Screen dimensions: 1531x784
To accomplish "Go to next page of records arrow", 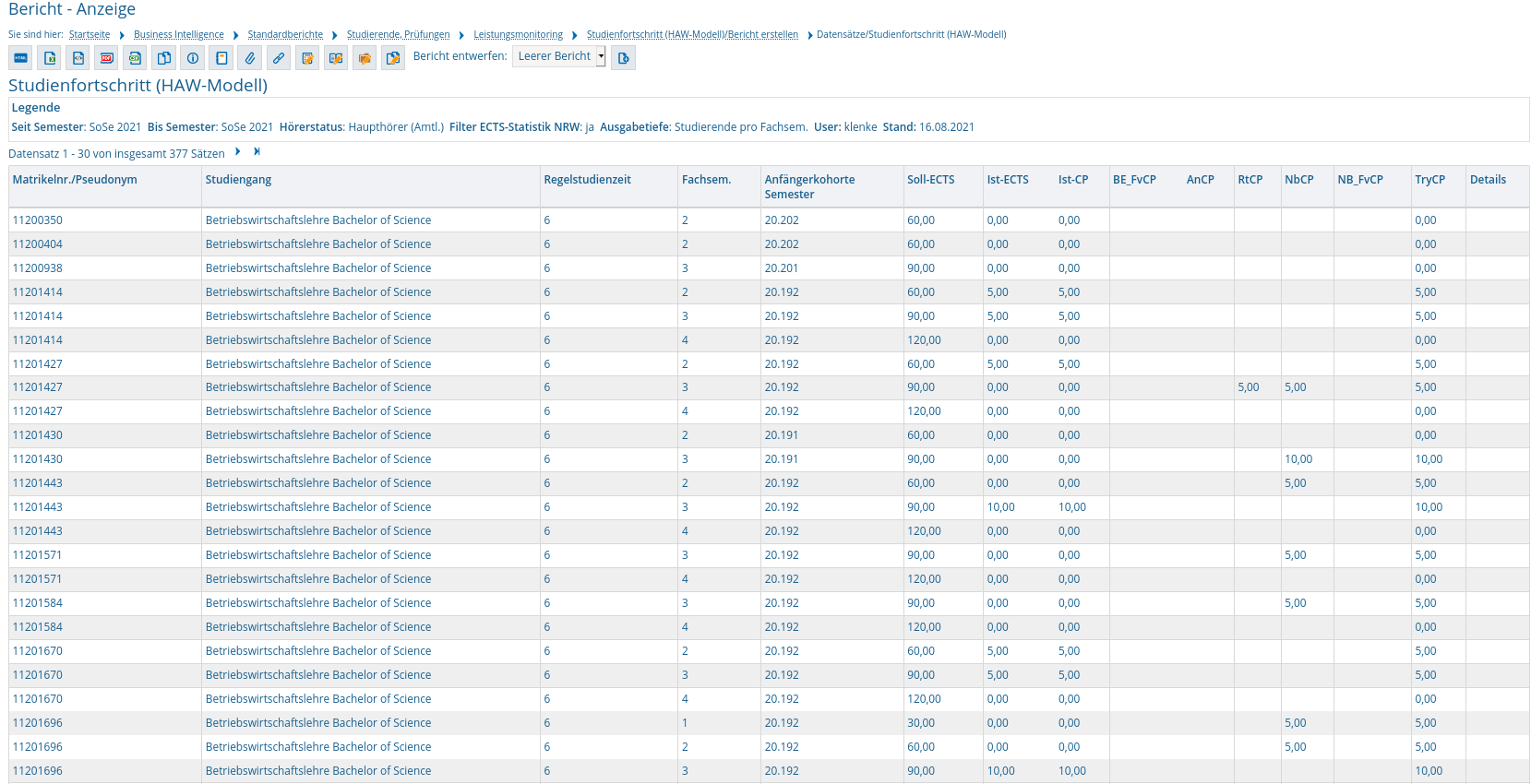I will (x=237, y=152).
